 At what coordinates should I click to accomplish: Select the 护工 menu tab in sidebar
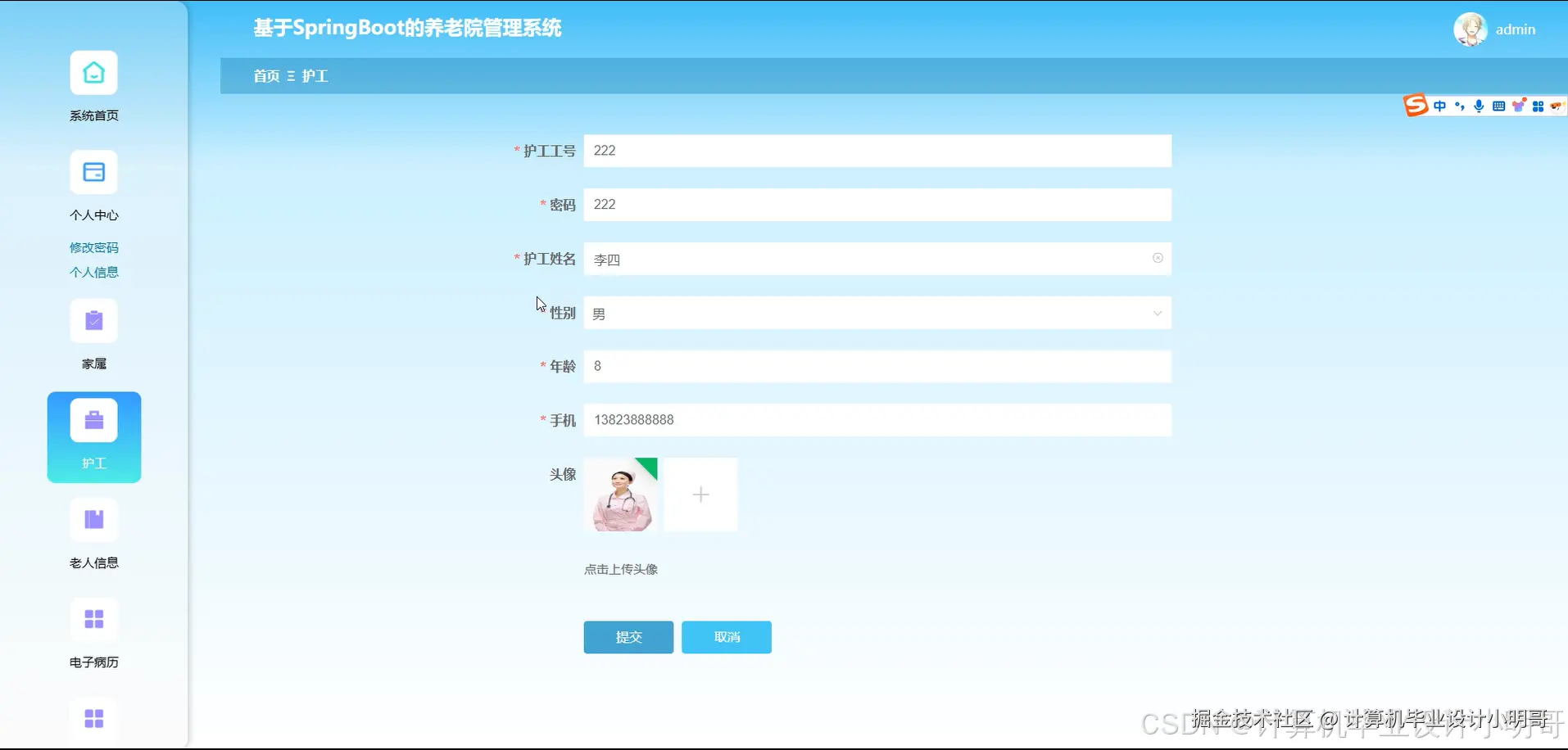click(93, 437)
